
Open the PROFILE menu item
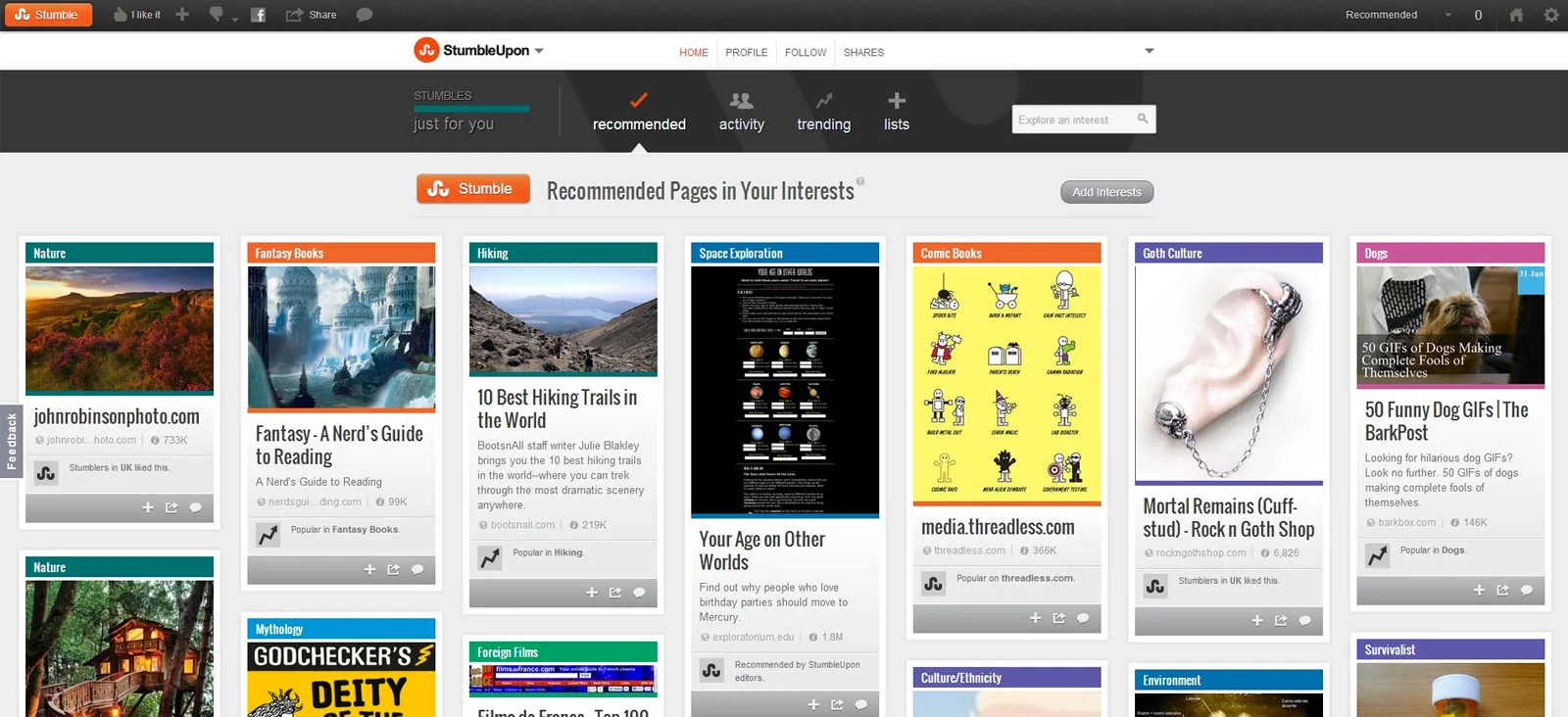tap(747, 53)
